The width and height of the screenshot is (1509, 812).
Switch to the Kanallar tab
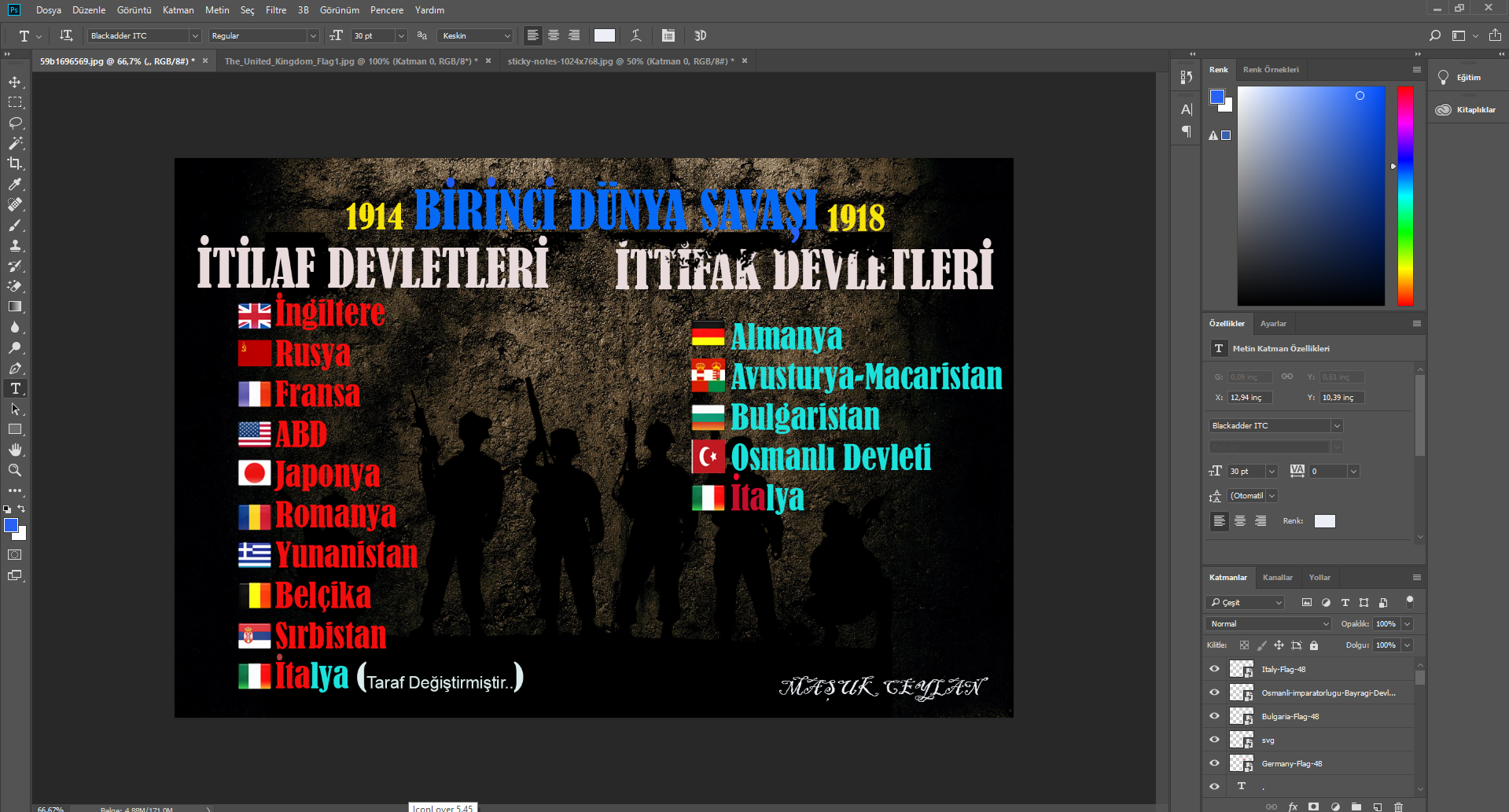click(1277, 578)
